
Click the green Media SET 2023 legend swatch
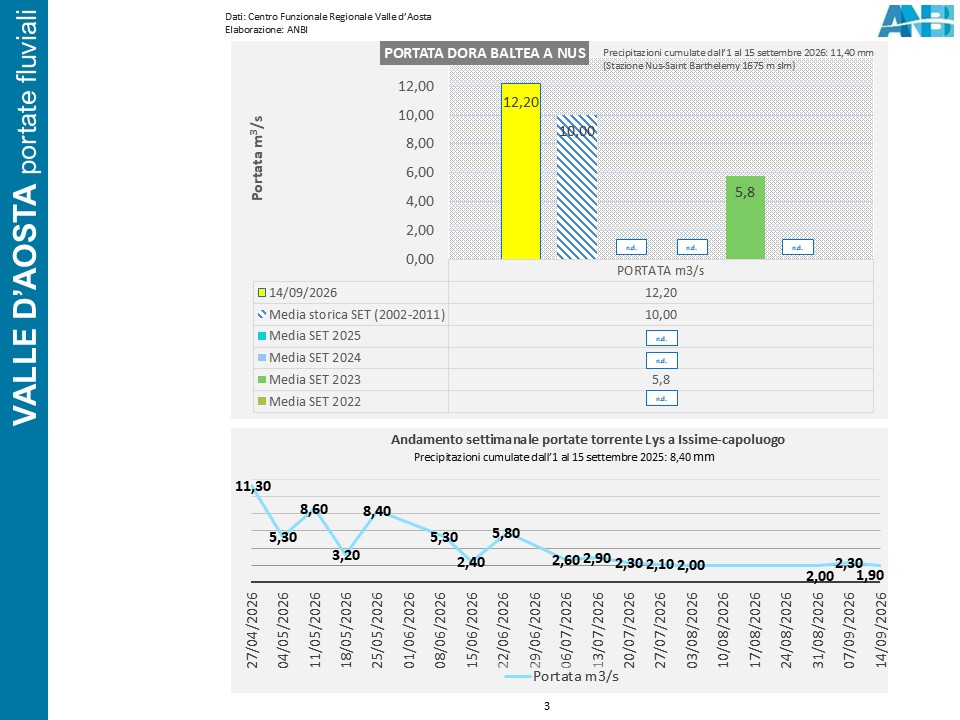coord(262,380)
